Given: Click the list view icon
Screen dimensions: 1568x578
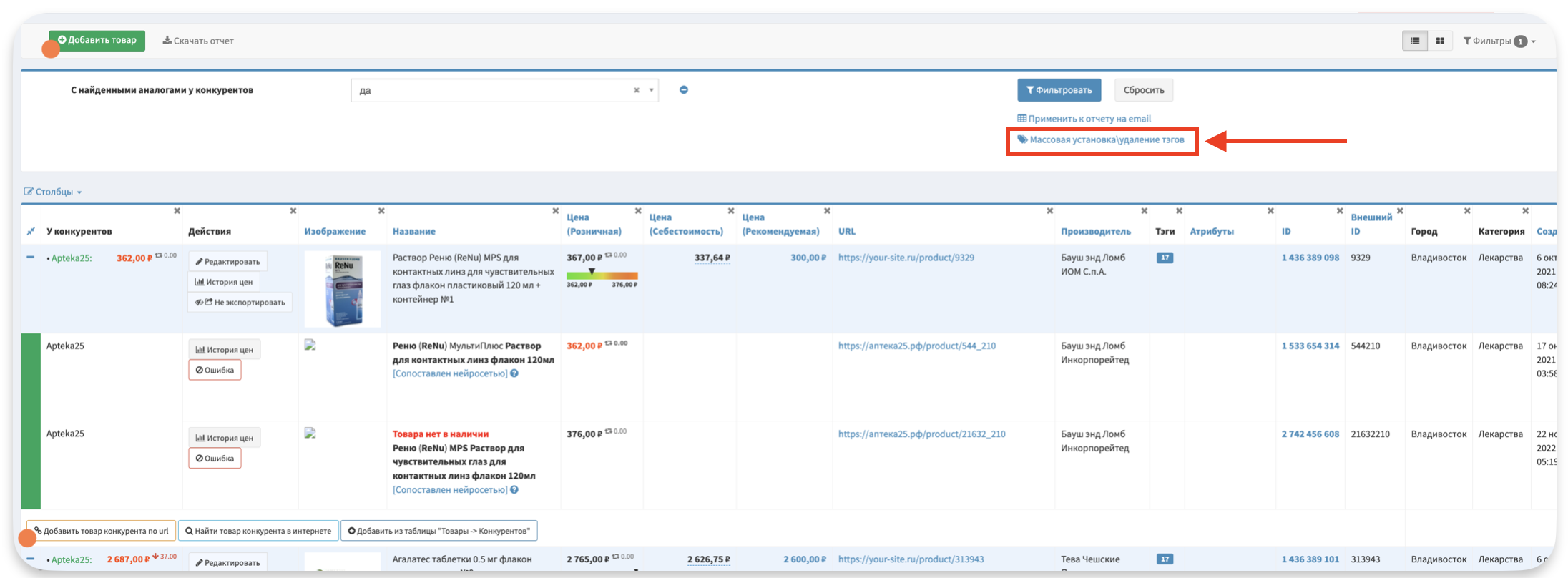Looking at the screenshot, I should tap(1414, 41).
